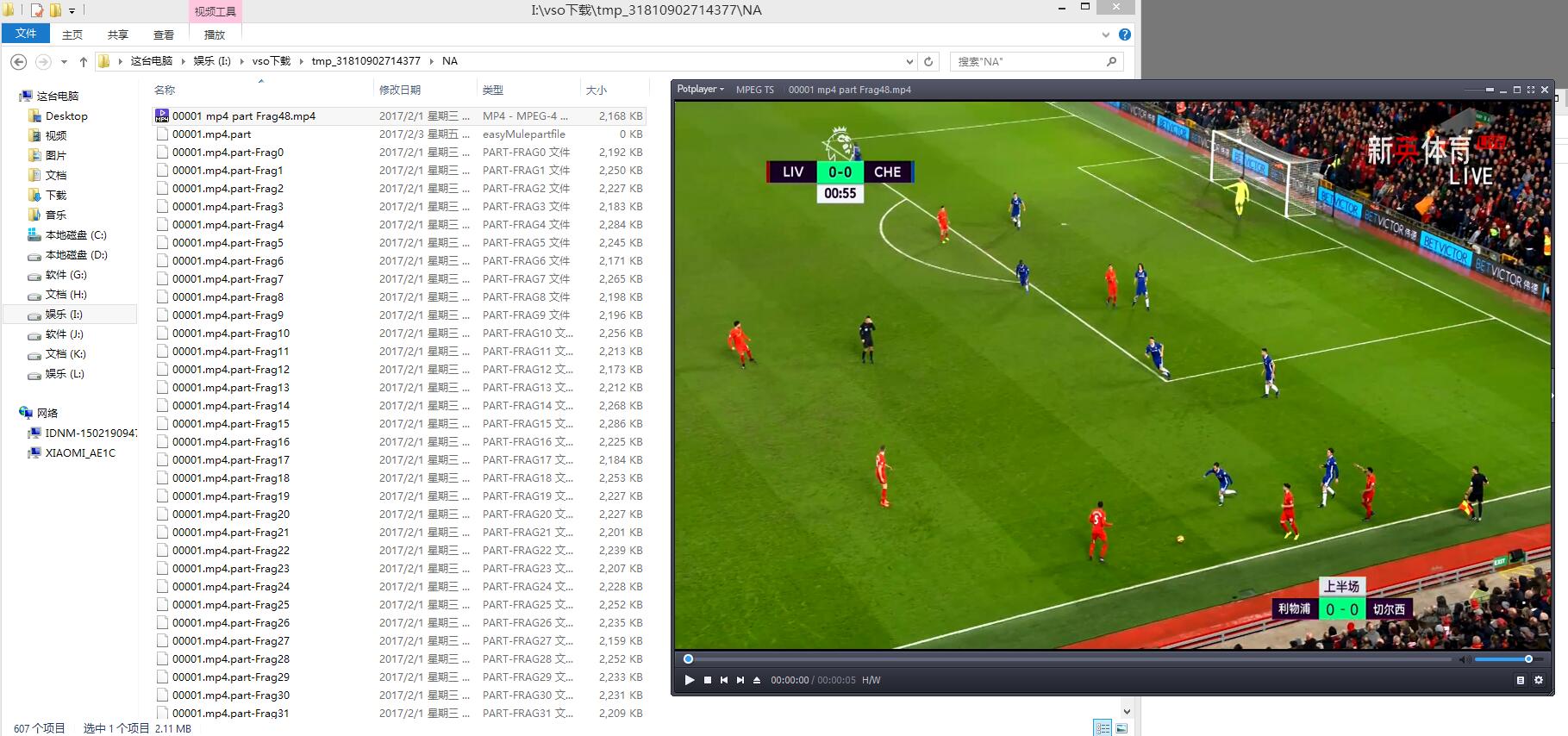Switch to the 共享 ribbon tab

pyautogui.click(x=118, y=34)
